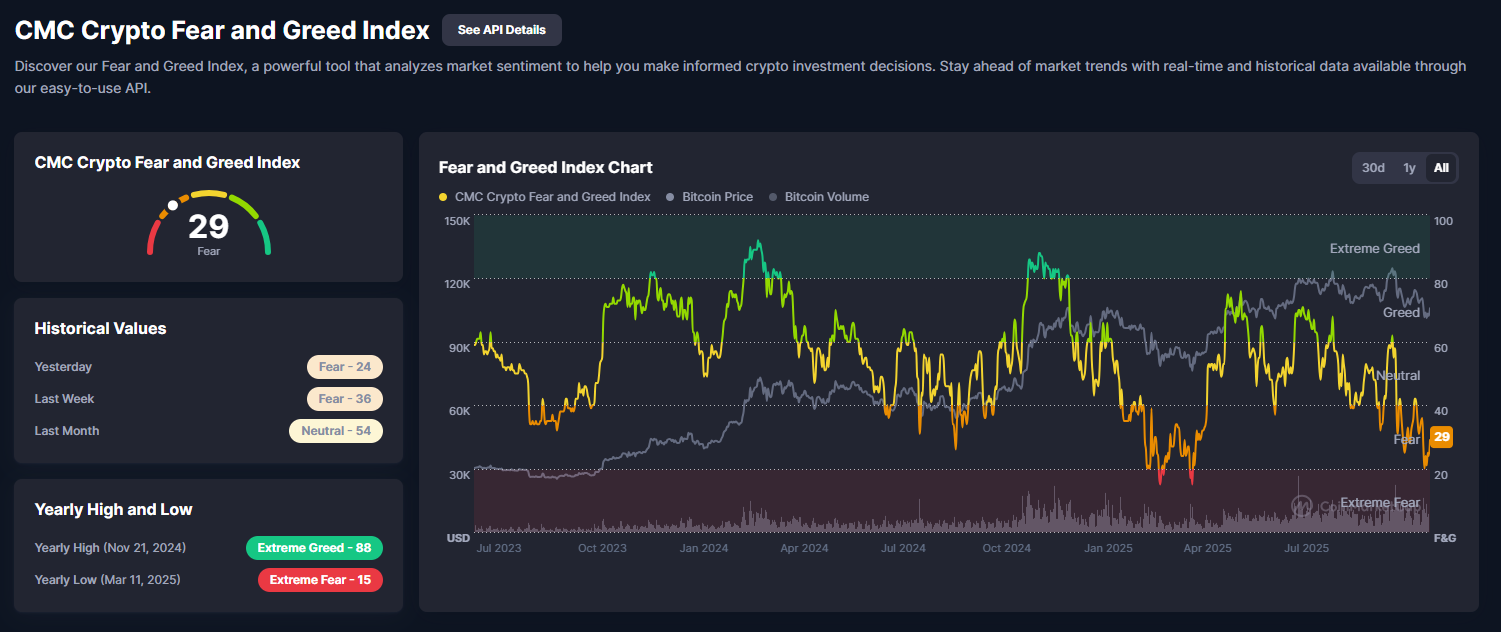Toggle the CMC Crypto Fear and Greed Index legend series

pos(545,197)
